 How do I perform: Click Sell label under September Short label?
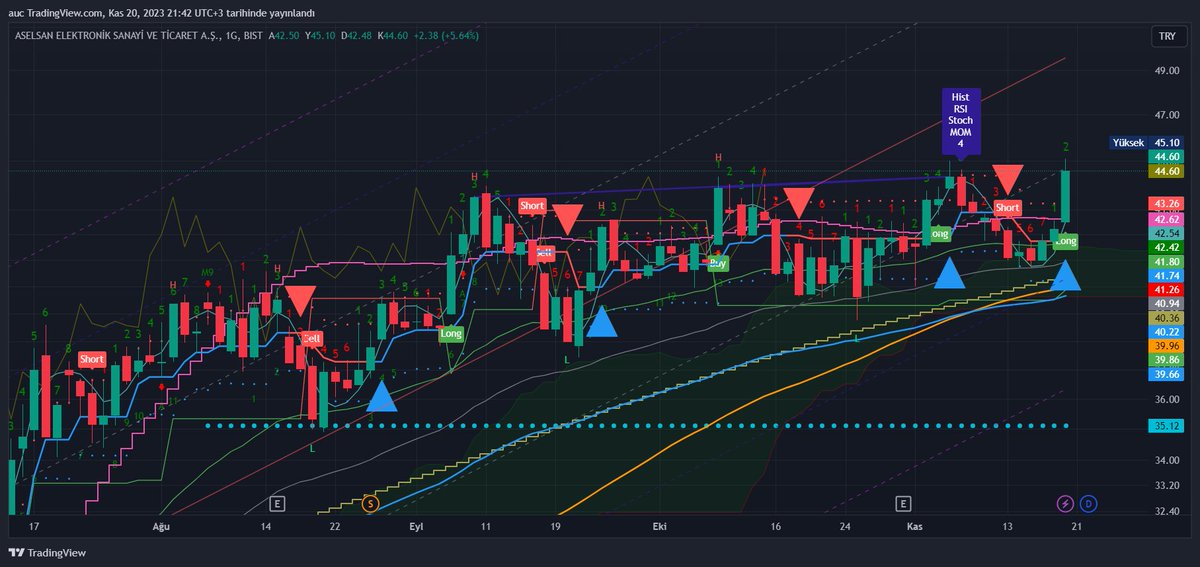[x=543, y=253]
